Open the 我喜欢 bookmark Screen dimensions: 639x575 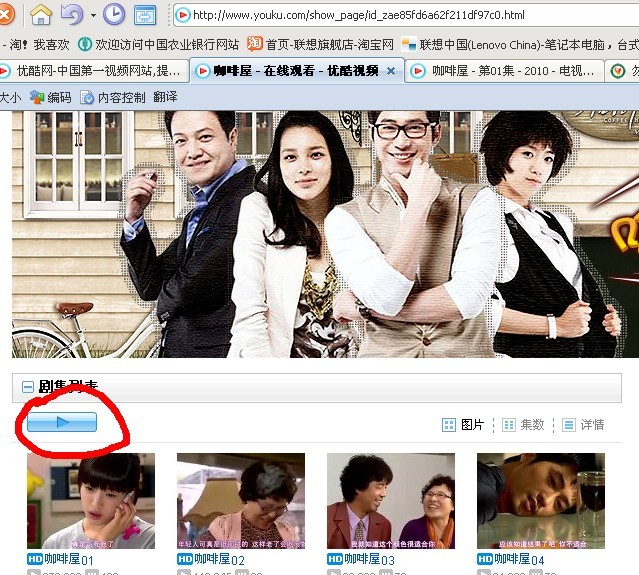[x=51, y=44]
